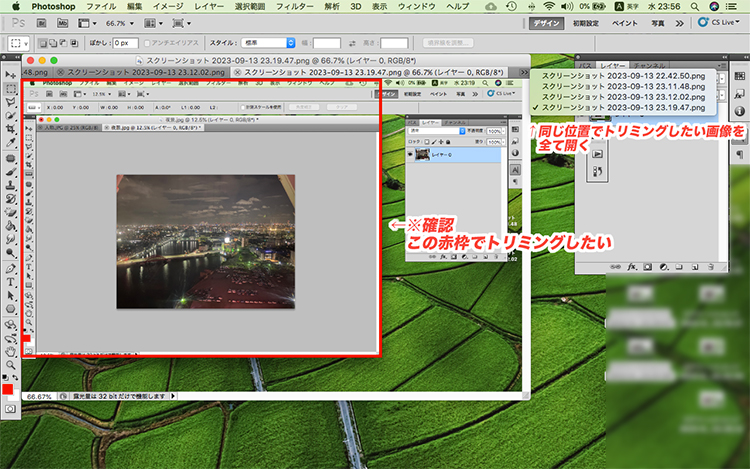
Task: Open the marquee tool preset picker
Action: 19,43
